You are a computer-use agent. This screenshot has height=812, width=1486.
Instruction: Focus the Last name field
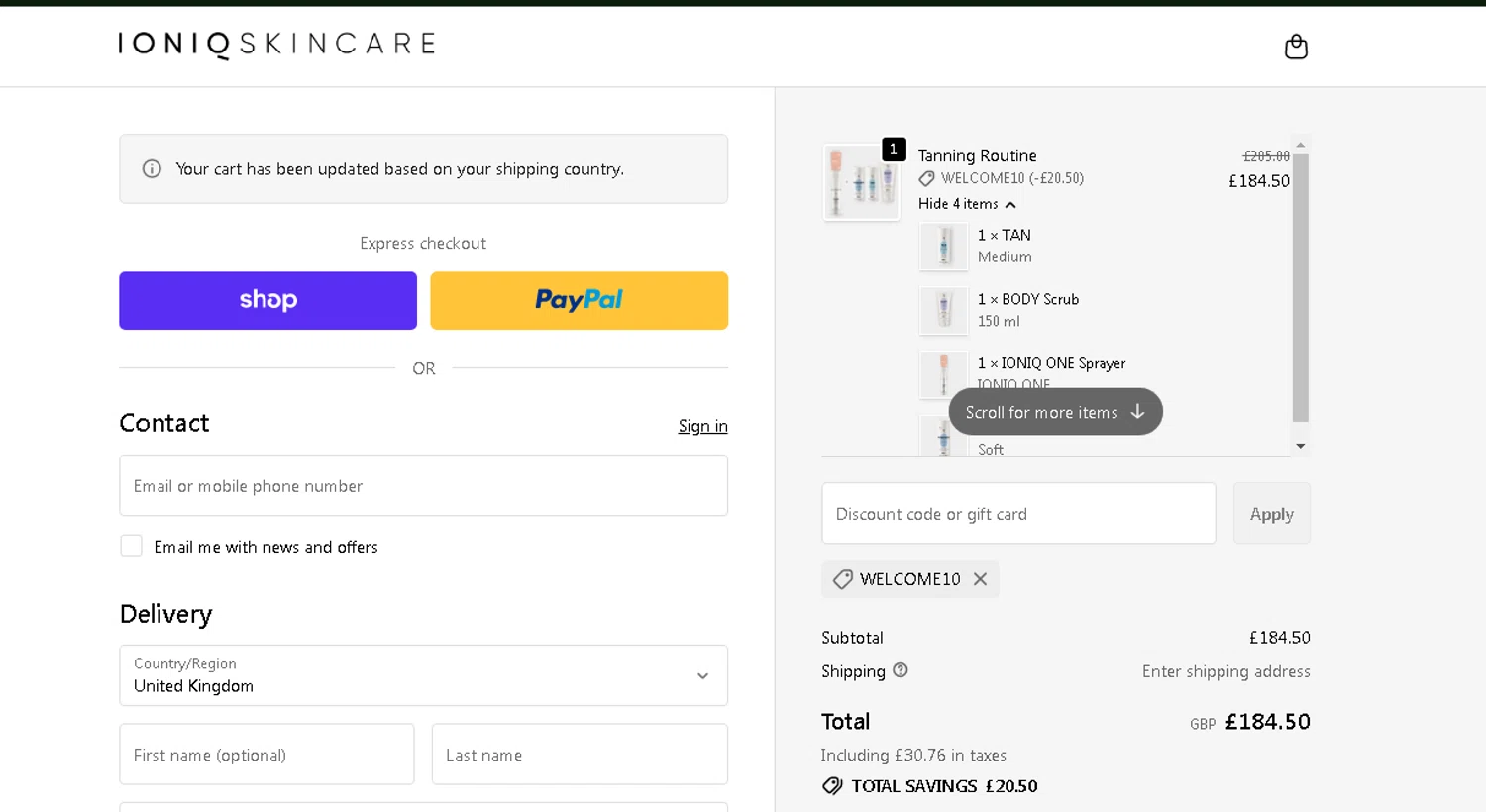pyautogui.click(x=580, y=755)
